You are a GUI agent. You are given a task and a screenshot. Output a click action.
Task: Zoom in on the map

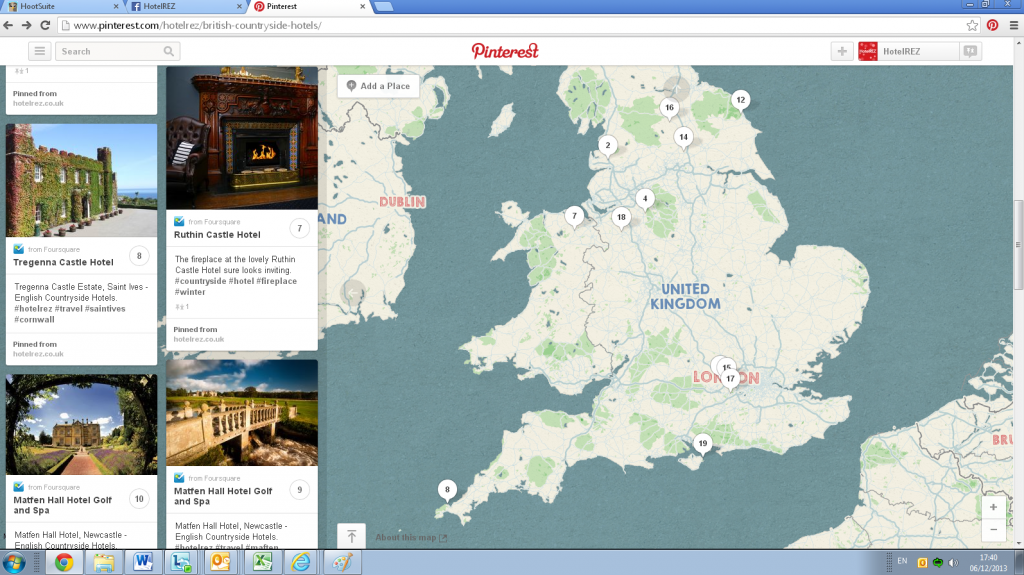click(993, 507)
